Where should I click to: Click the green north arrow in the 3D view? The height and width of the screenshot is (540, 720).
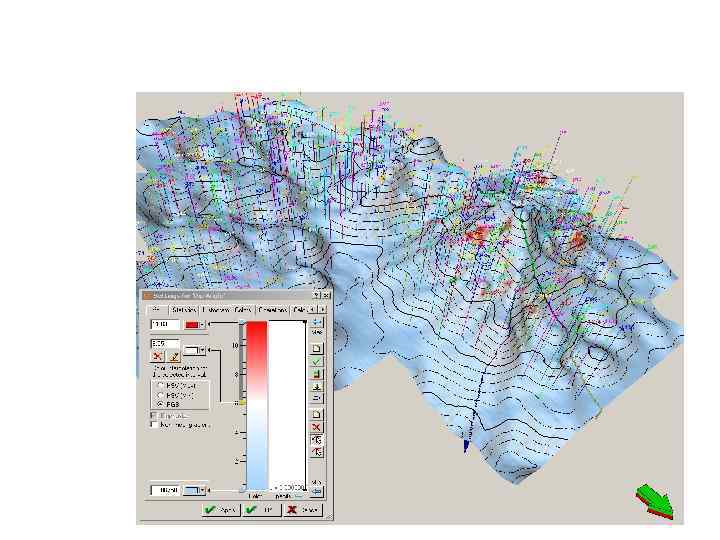click(x=655, y=501)
